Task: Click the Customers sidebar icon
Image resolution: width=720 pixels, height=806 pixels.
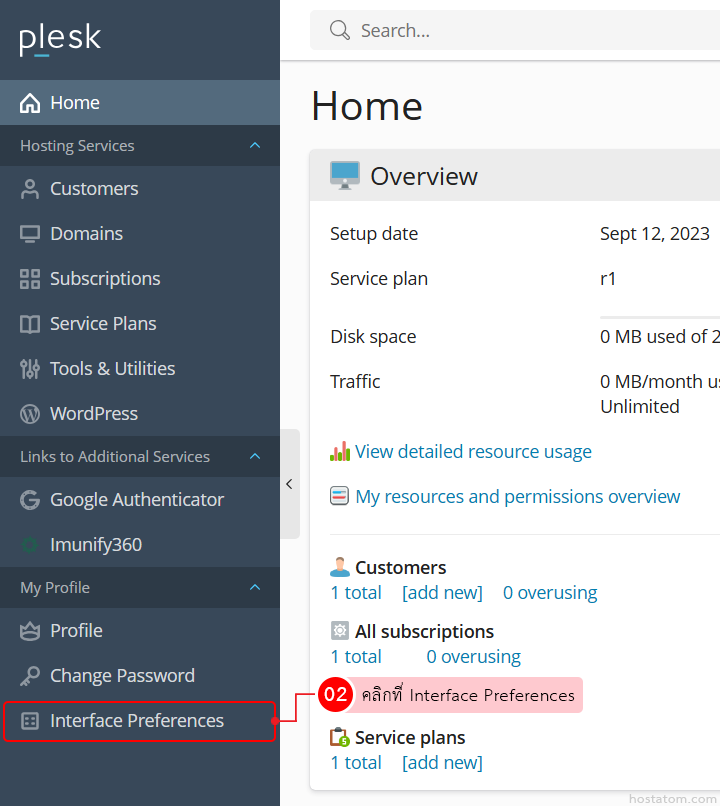Action: pyautogui.click(x=30, y=189)
